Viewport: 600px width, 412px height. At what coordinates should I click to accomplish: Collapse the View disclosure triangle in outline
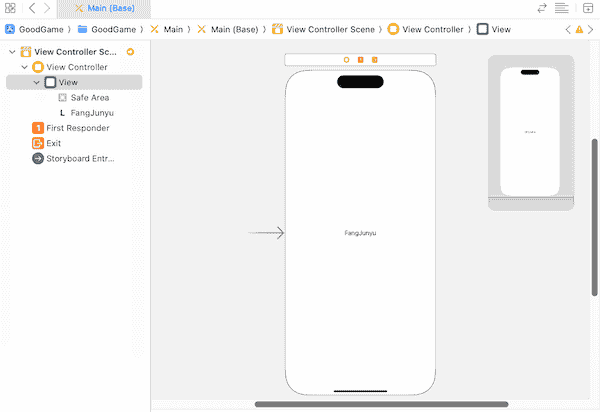point(36,82)
